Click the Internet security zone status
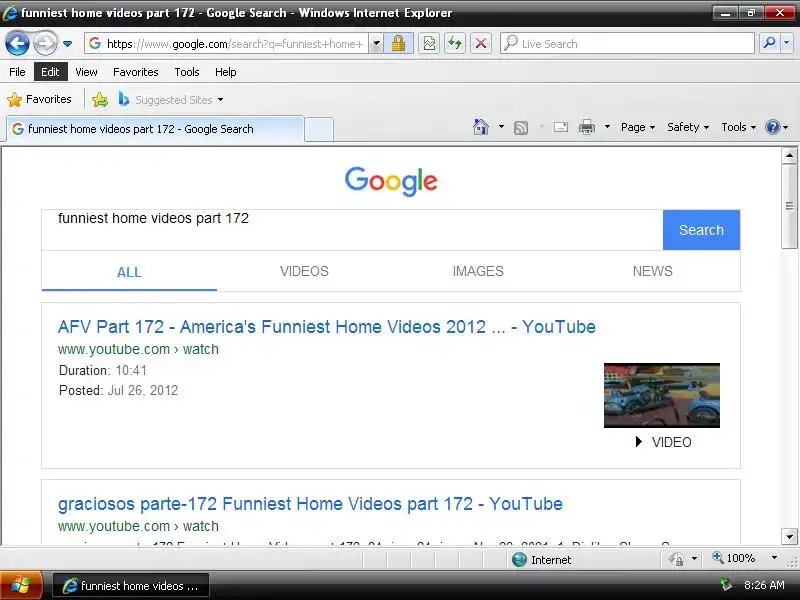800x600 pixels. (x=542, y=560)
